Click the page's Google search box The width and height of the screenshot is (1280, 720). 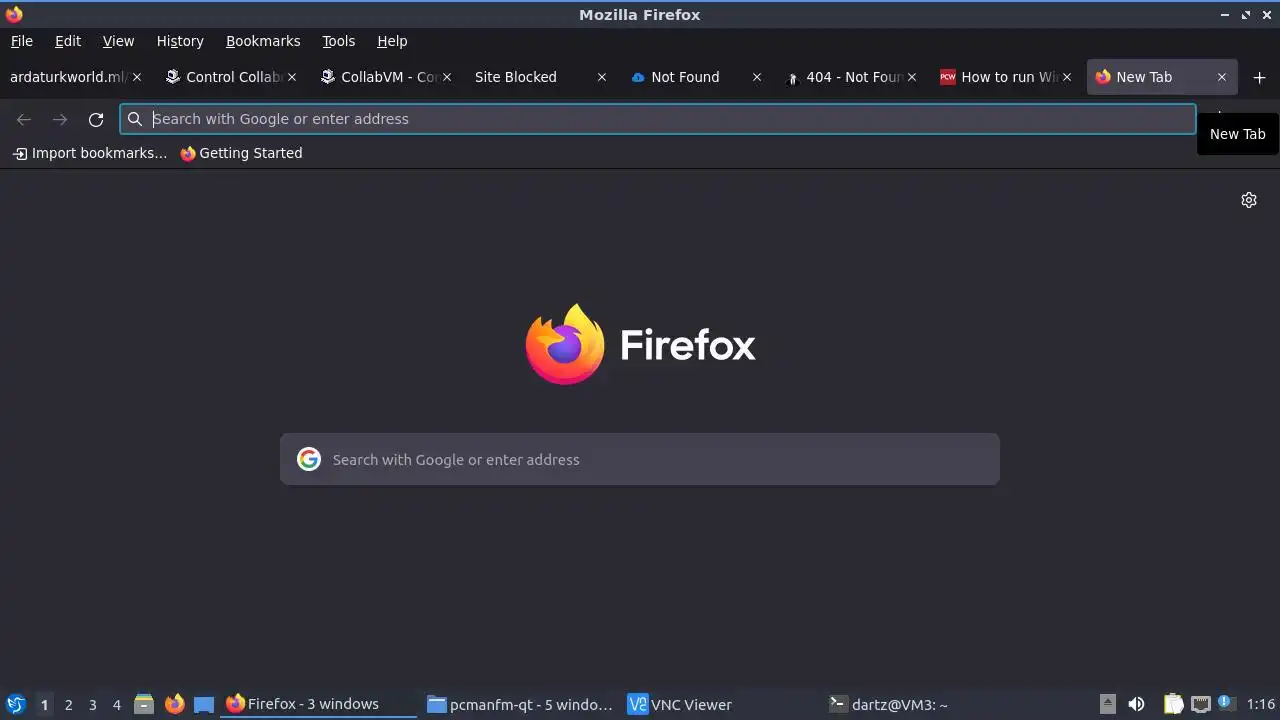[x=640, y=459]
